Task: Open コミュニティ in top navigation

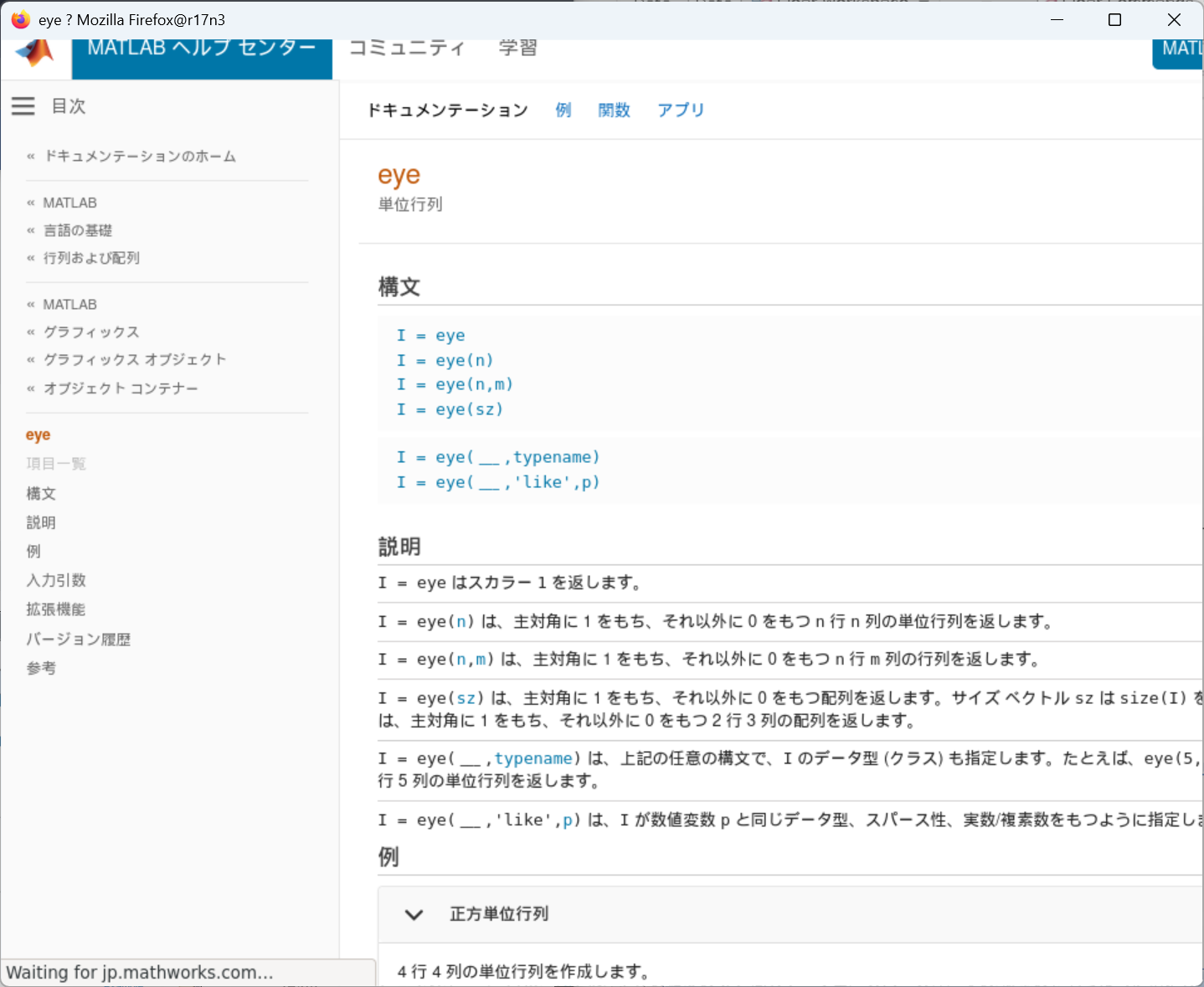Action: (x=406, y=49)
